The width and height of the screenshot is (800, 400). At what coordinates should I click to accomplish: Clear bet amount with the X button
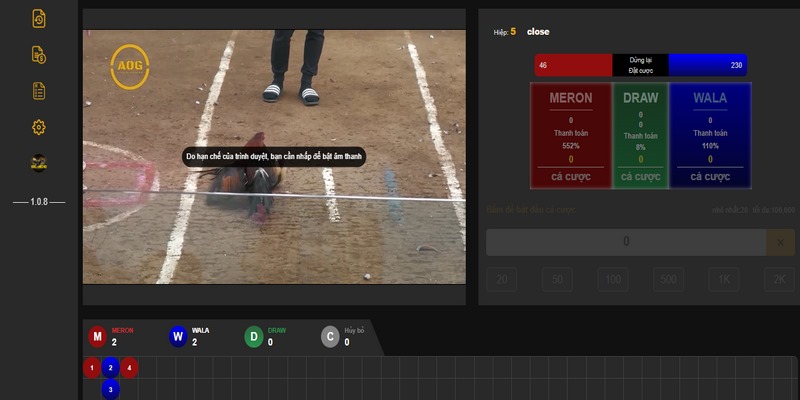780,242
